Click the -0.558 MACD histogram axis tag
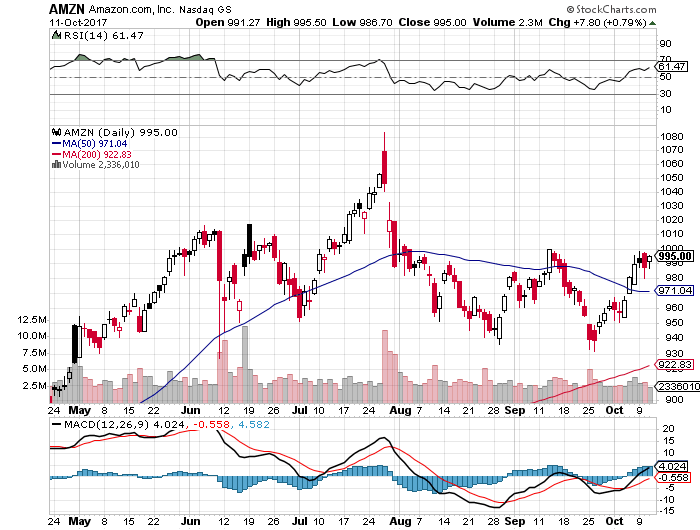700x530 pixels. pyautogui.click(x=672, y=477)
